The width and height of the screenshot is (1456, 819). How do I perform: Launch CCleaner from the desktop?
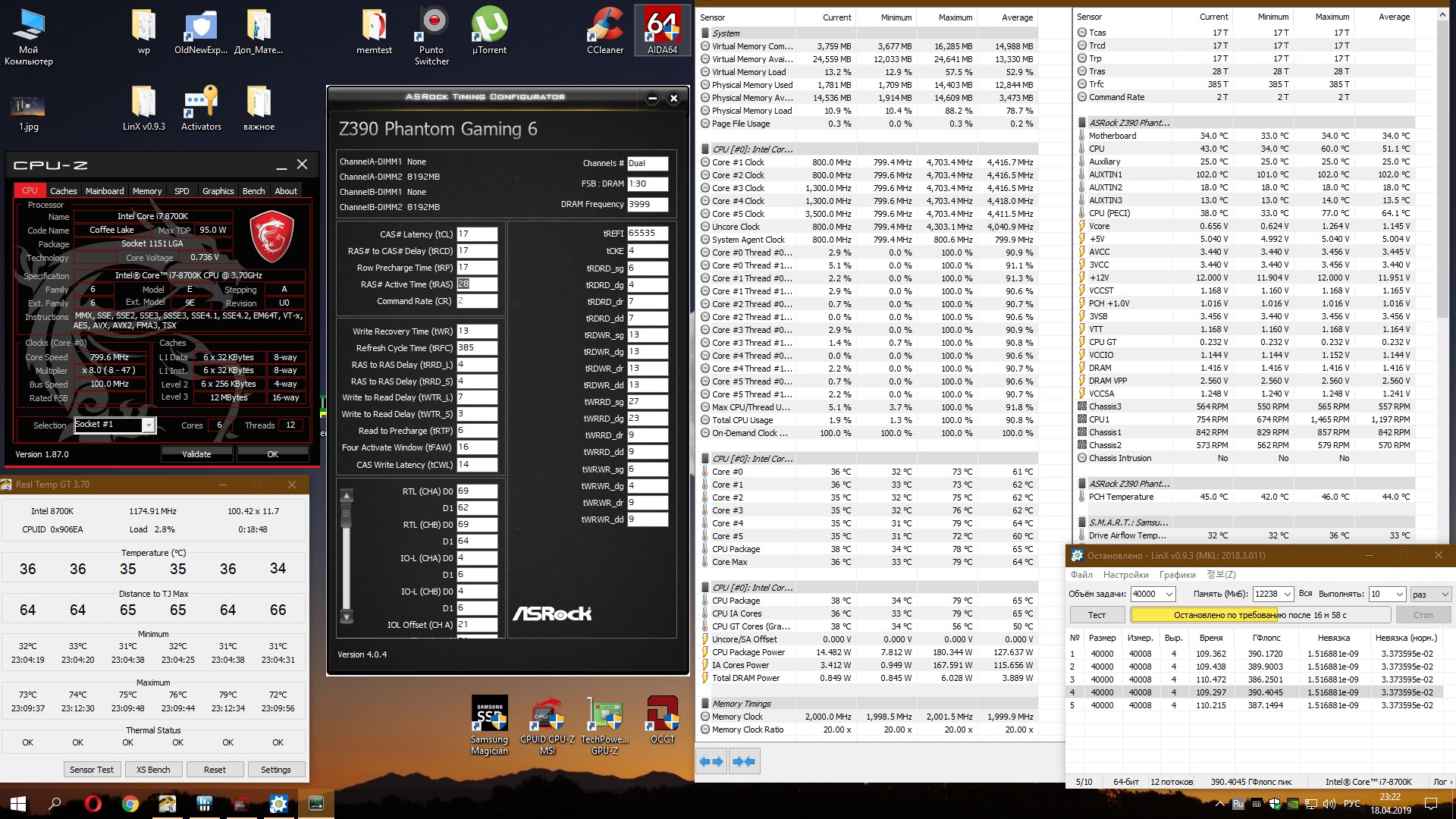click(x=605, y=31)
